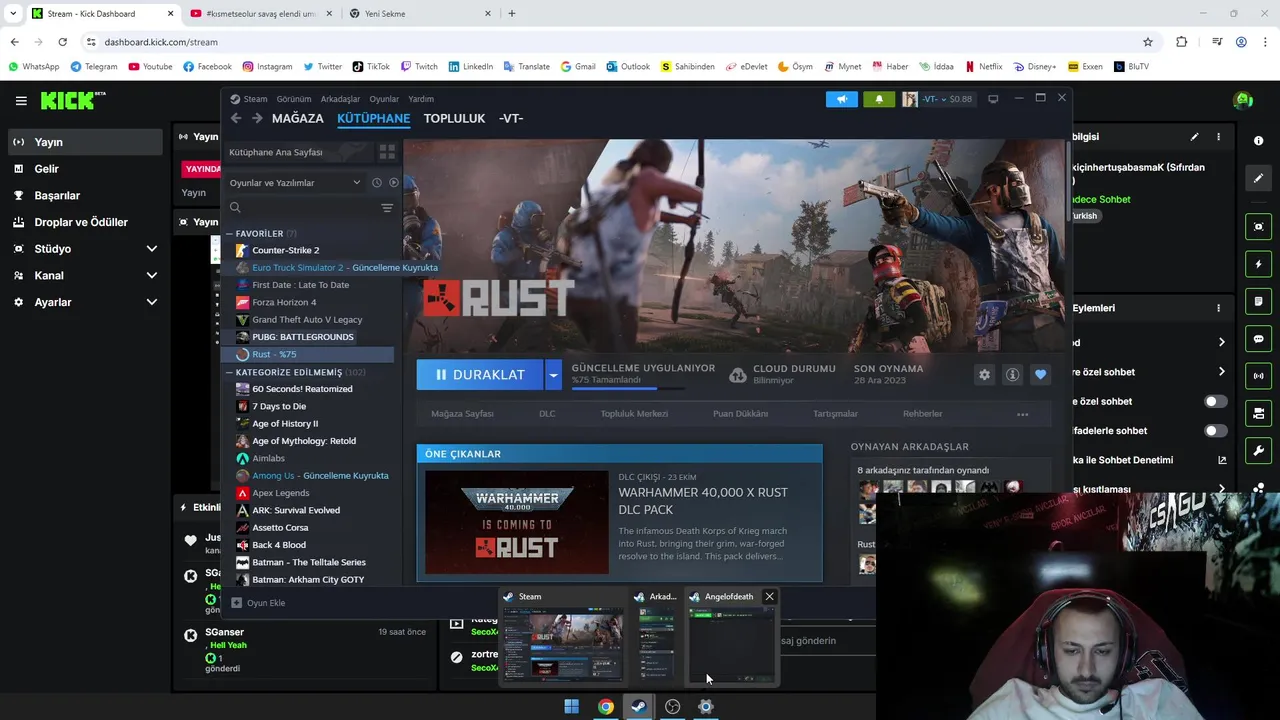
Task: Expand the Oyunlar ve Yazılımlar dropdown
Action: coord(295,183)
